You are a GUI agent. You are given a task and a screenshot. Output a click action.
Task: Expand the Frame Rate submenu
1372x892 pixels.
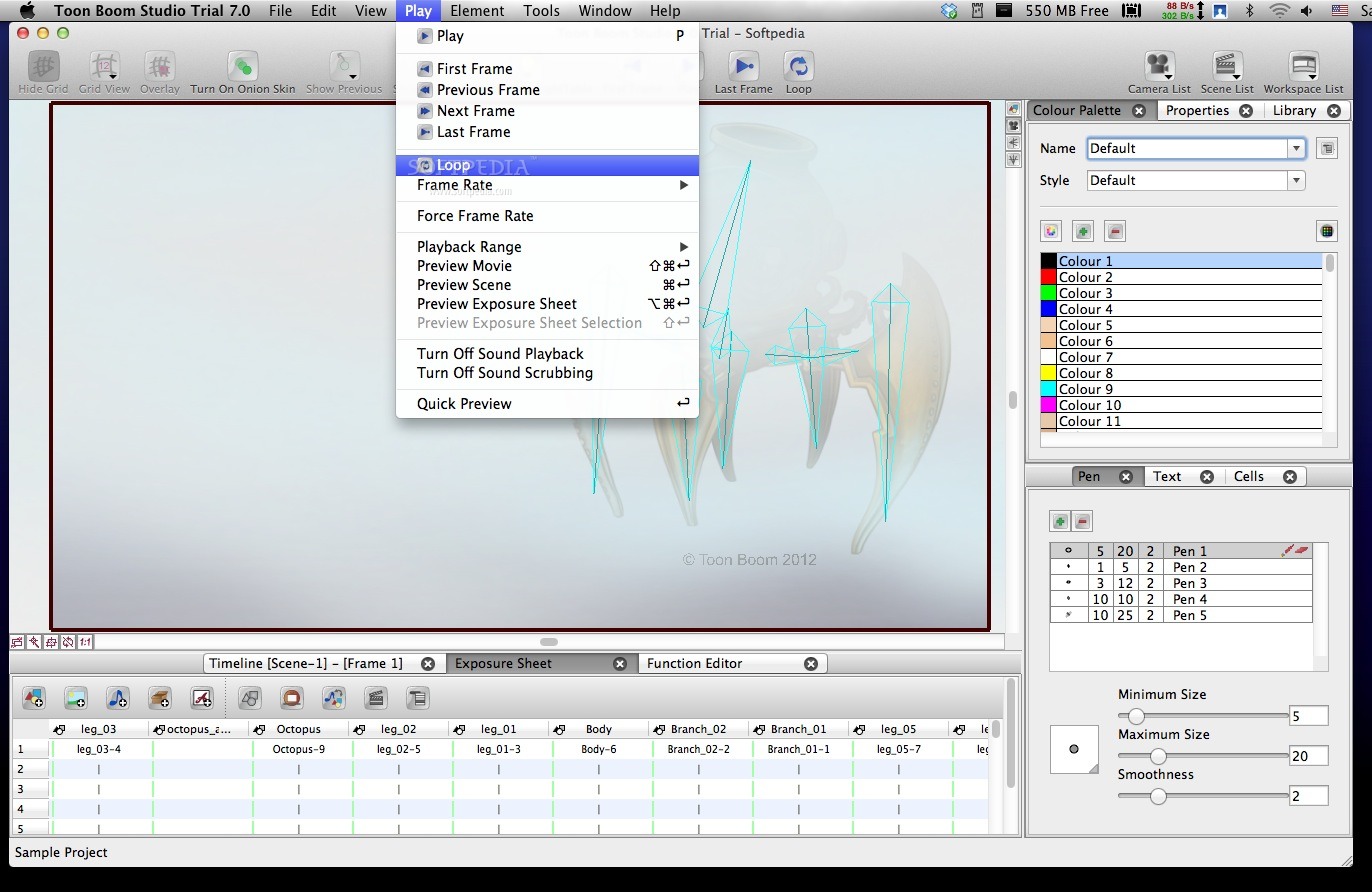(x=547, y=185)
